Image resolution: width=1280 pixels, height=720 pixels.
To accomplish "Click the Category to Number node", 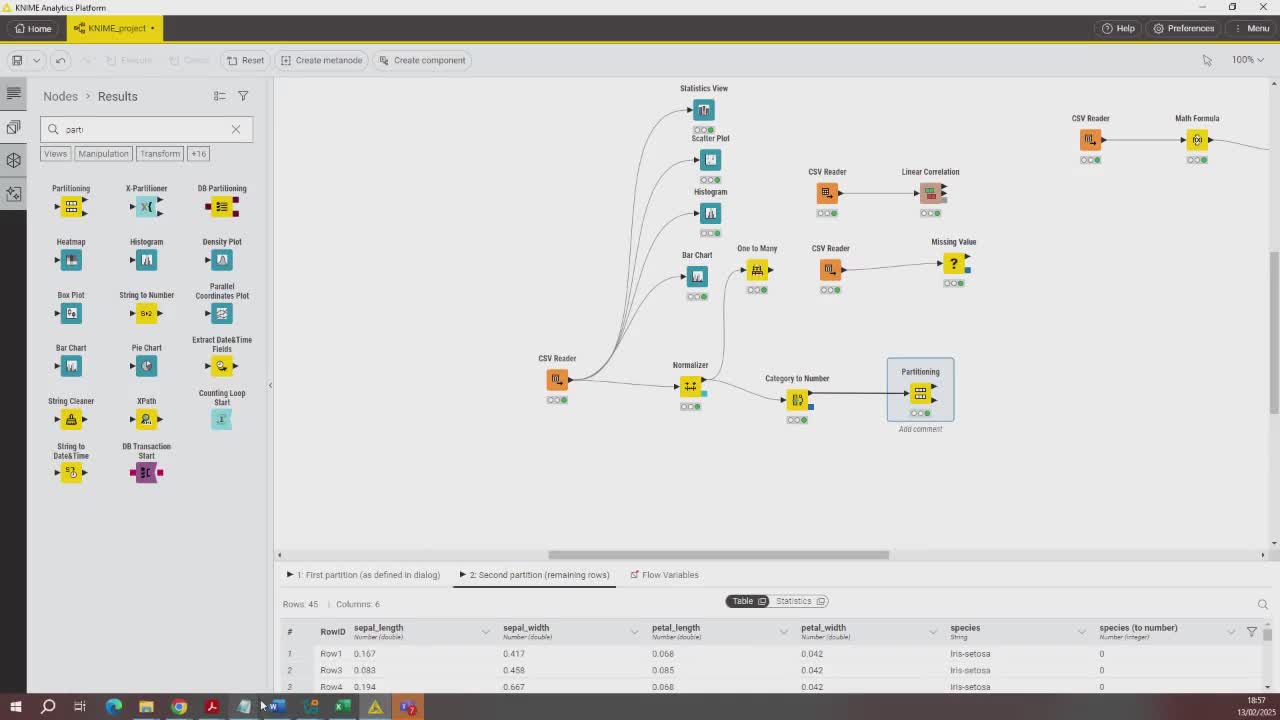I will [797, 400].
